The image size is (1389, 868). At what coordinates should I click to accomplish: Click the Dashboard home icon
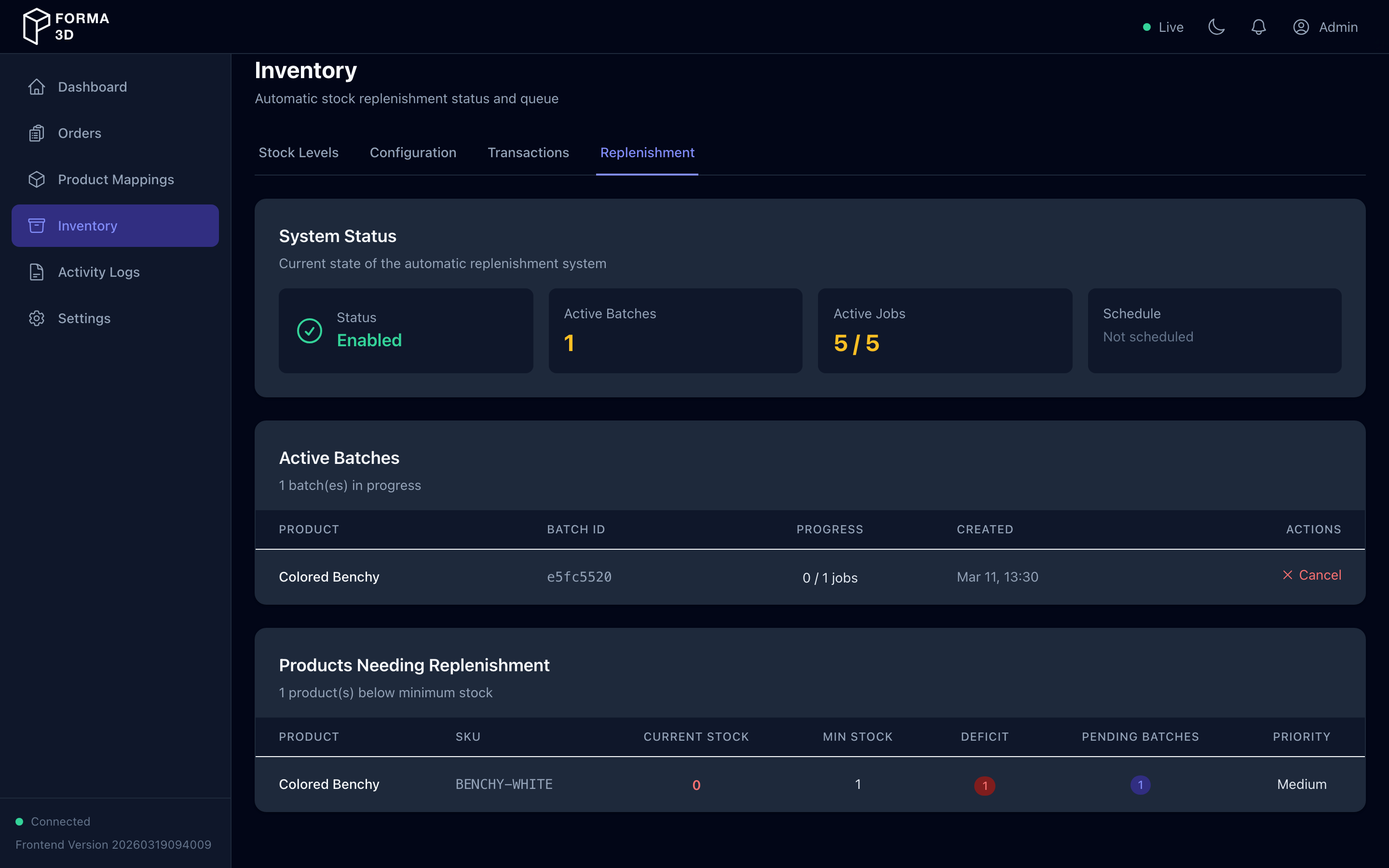tap(37, 87)
